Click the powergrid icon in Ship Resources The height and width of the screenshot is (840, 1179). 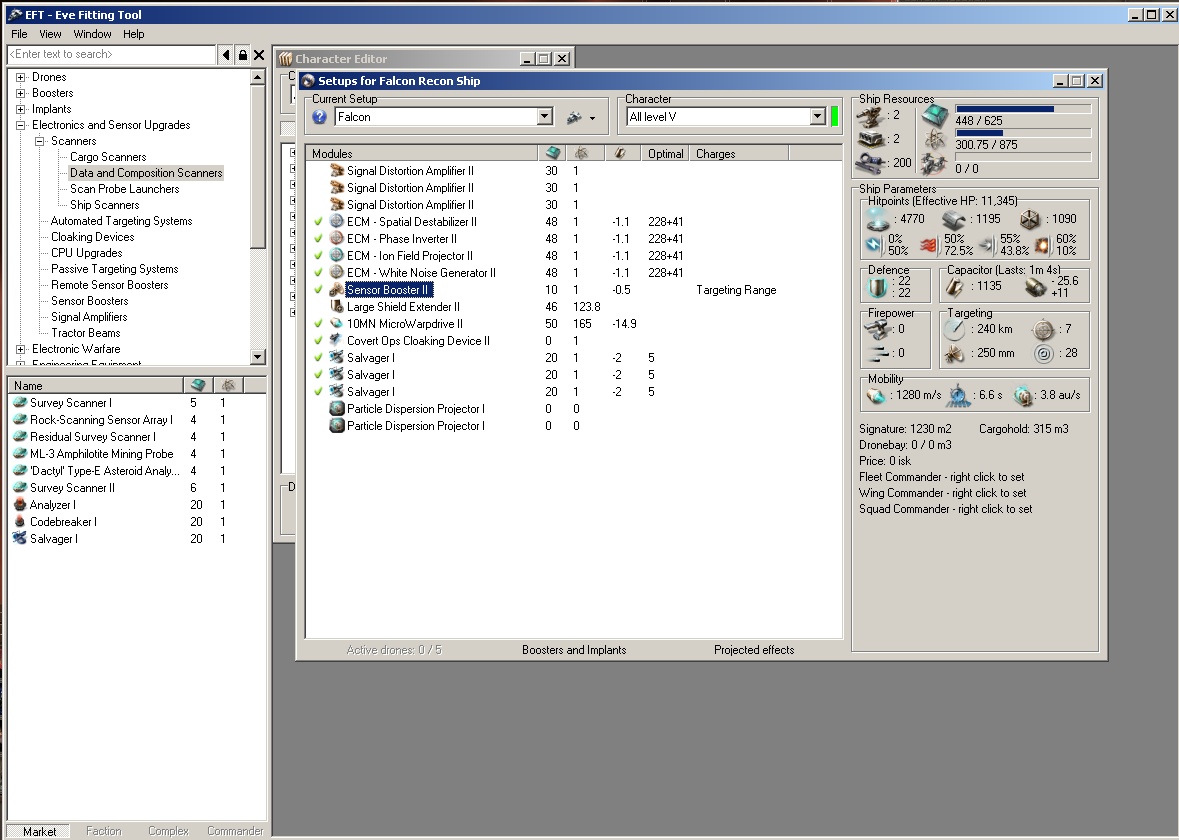pyautogui.click(x=935, y=140)
